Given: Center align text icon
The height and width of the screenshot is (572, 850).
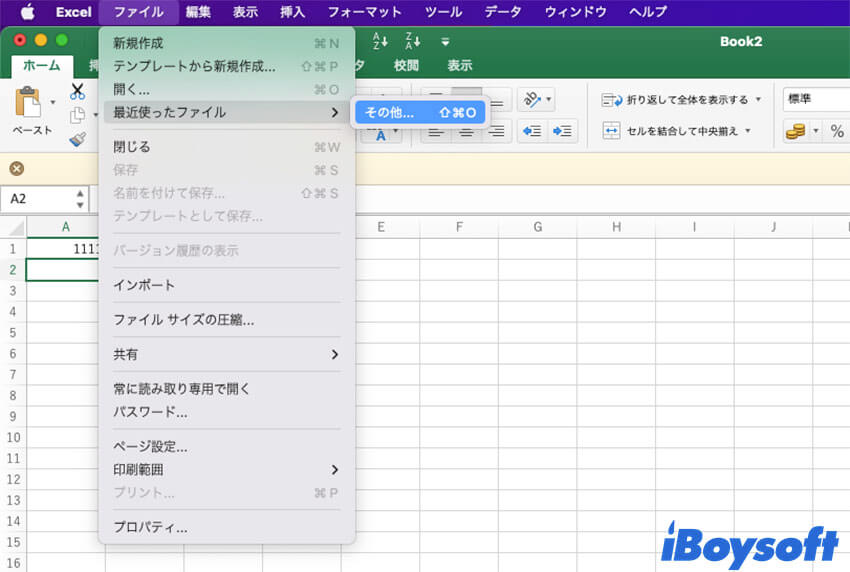Looking at the screenshot, I should pos(466,131).
